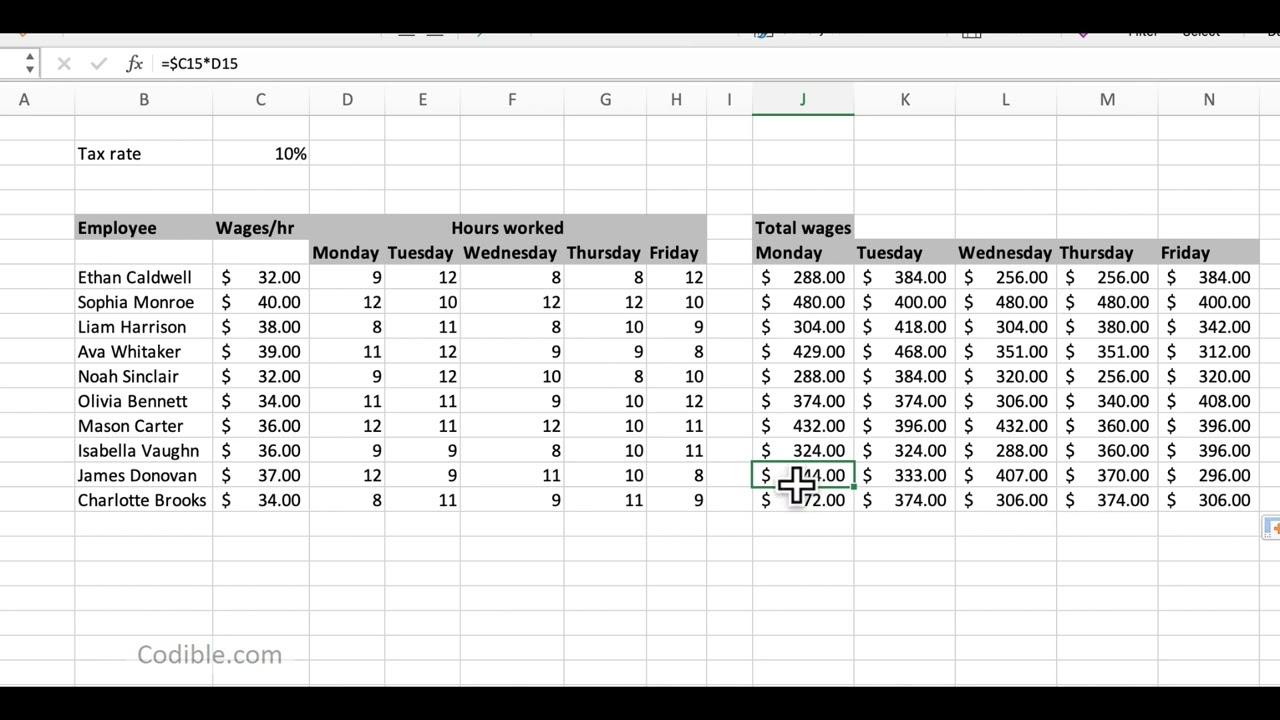1280x720 pixels.
Task: Select highlighted column J header
Action: point(803,100)
